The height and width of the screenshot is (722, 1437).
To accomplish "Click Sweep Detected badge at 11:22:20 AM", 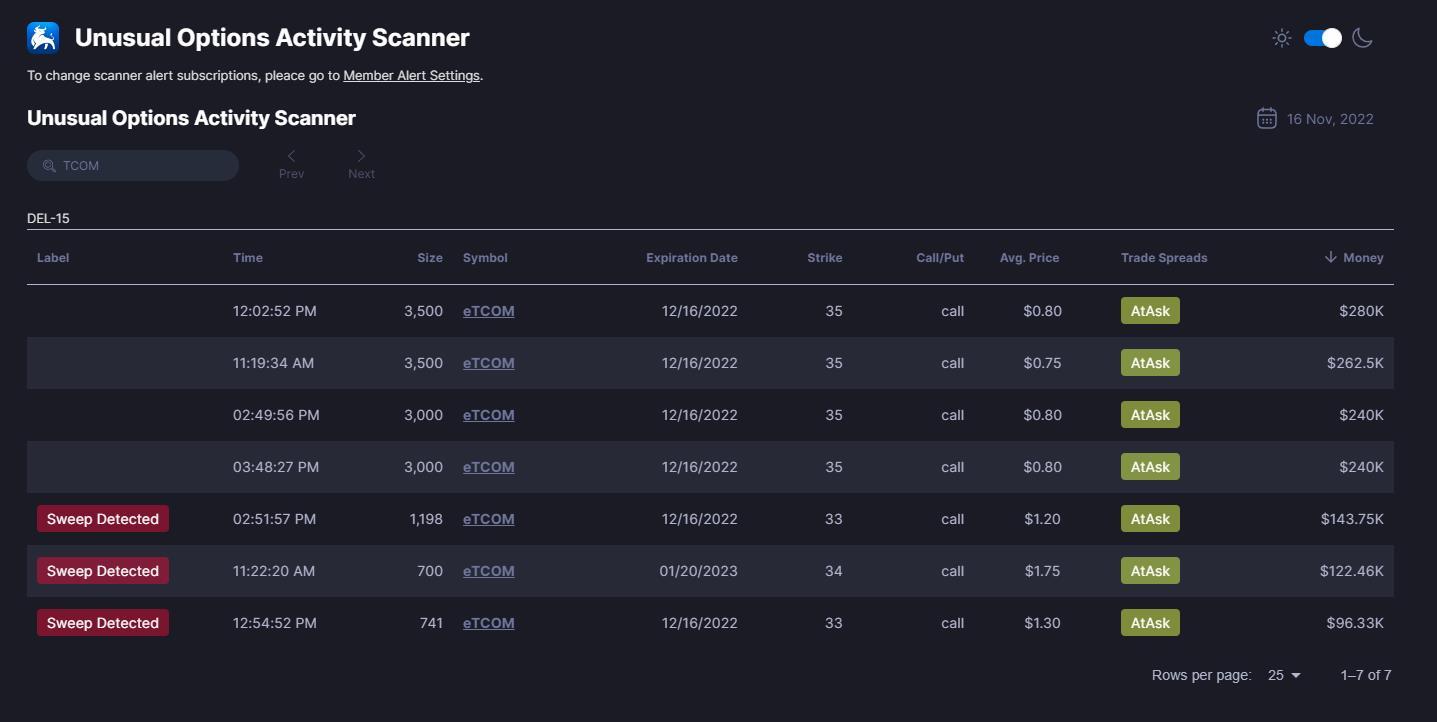I will coord(103,571).
